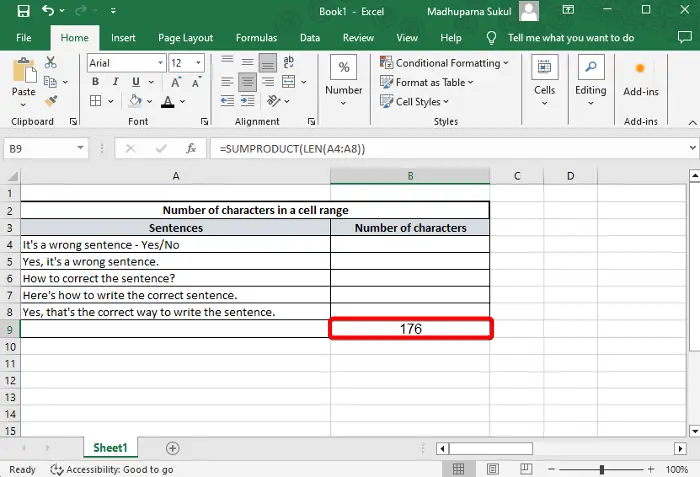Click the Copy icon
This screenshot has width=700, height=477.
(50, 82)
